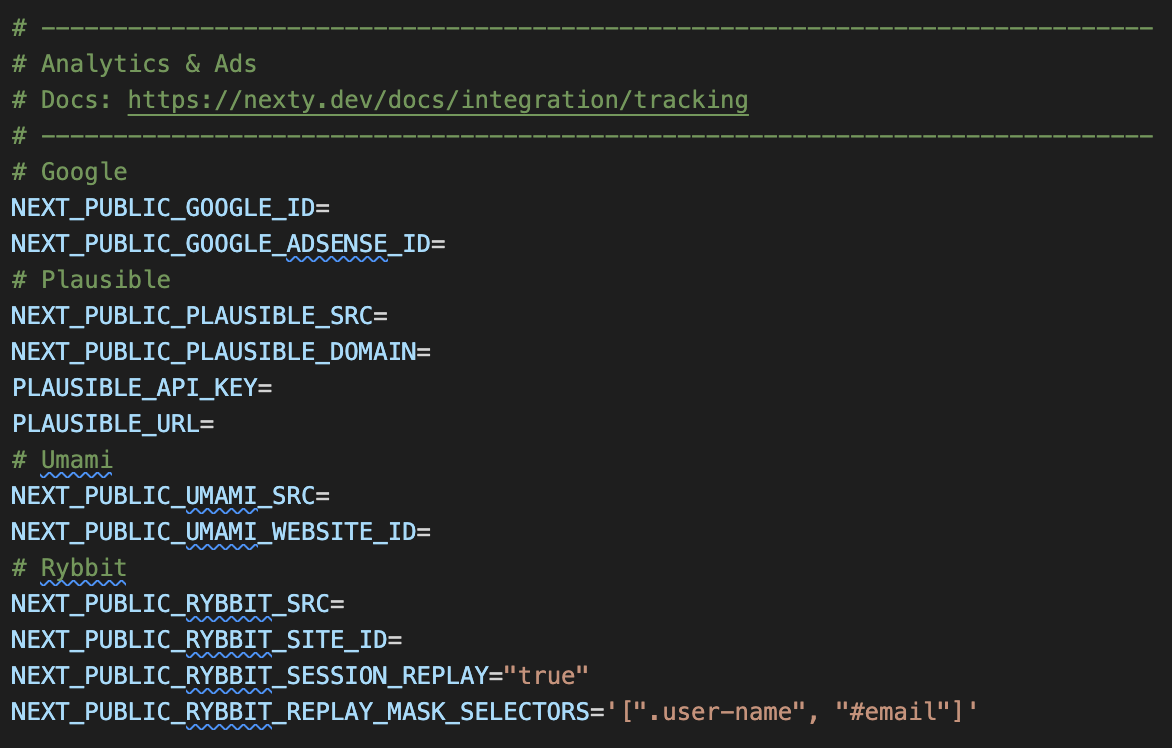
Task: Click the NEXT_PUBLIC_RYBBIT_SRC variable
Action: pos(170,604)
